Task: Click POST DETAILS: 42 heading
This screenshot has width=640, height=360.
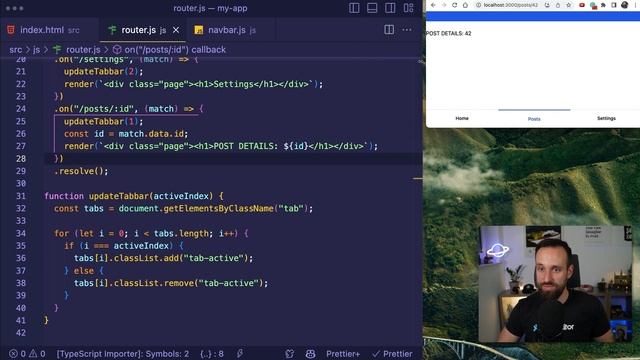Action: [449, 33]
